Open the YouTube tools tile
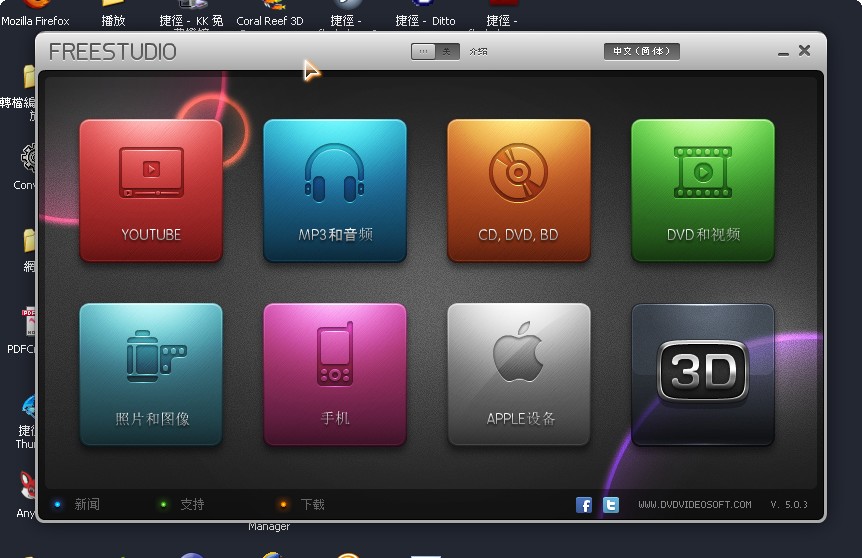This screenshot has width=862, height=558. 151,190
